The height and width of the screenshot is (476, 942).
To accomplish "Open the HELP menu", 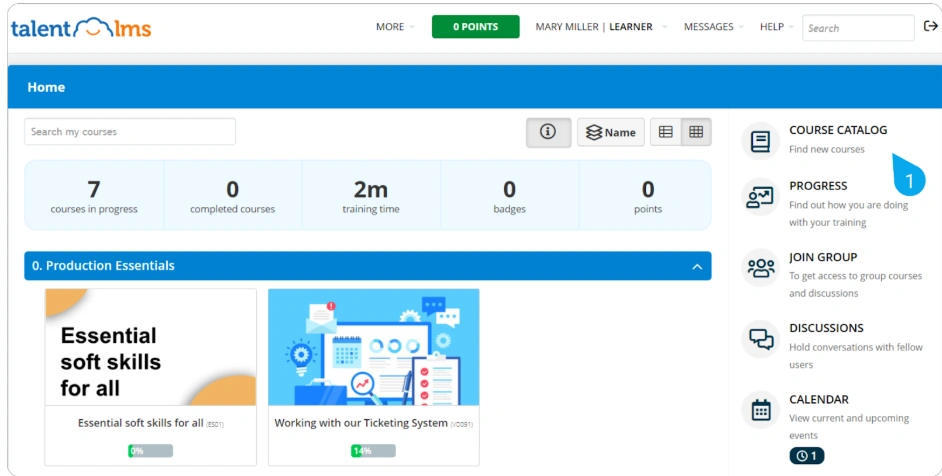I will [x=771, y=27].
